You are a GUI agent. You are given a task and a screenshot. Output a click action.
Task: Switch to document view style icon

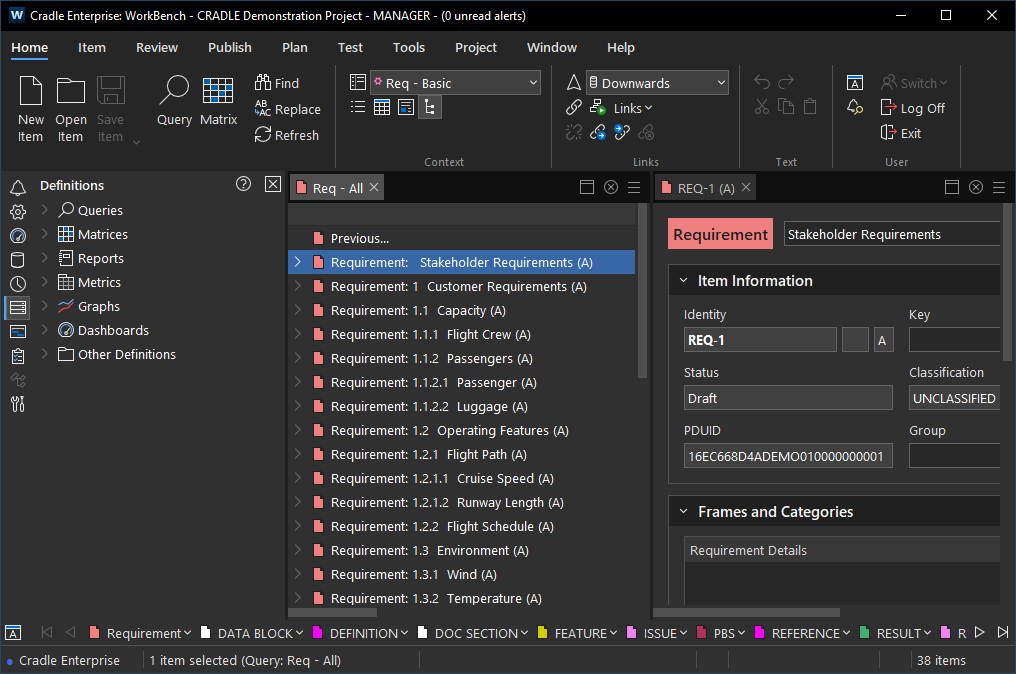pos(406,107)
